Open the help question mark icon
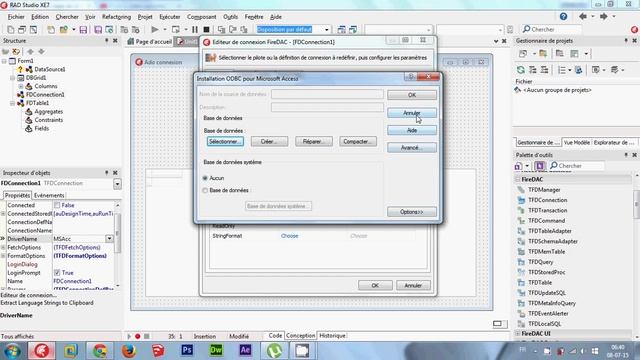Screen dimensions: 640x360 coord(563,16)
